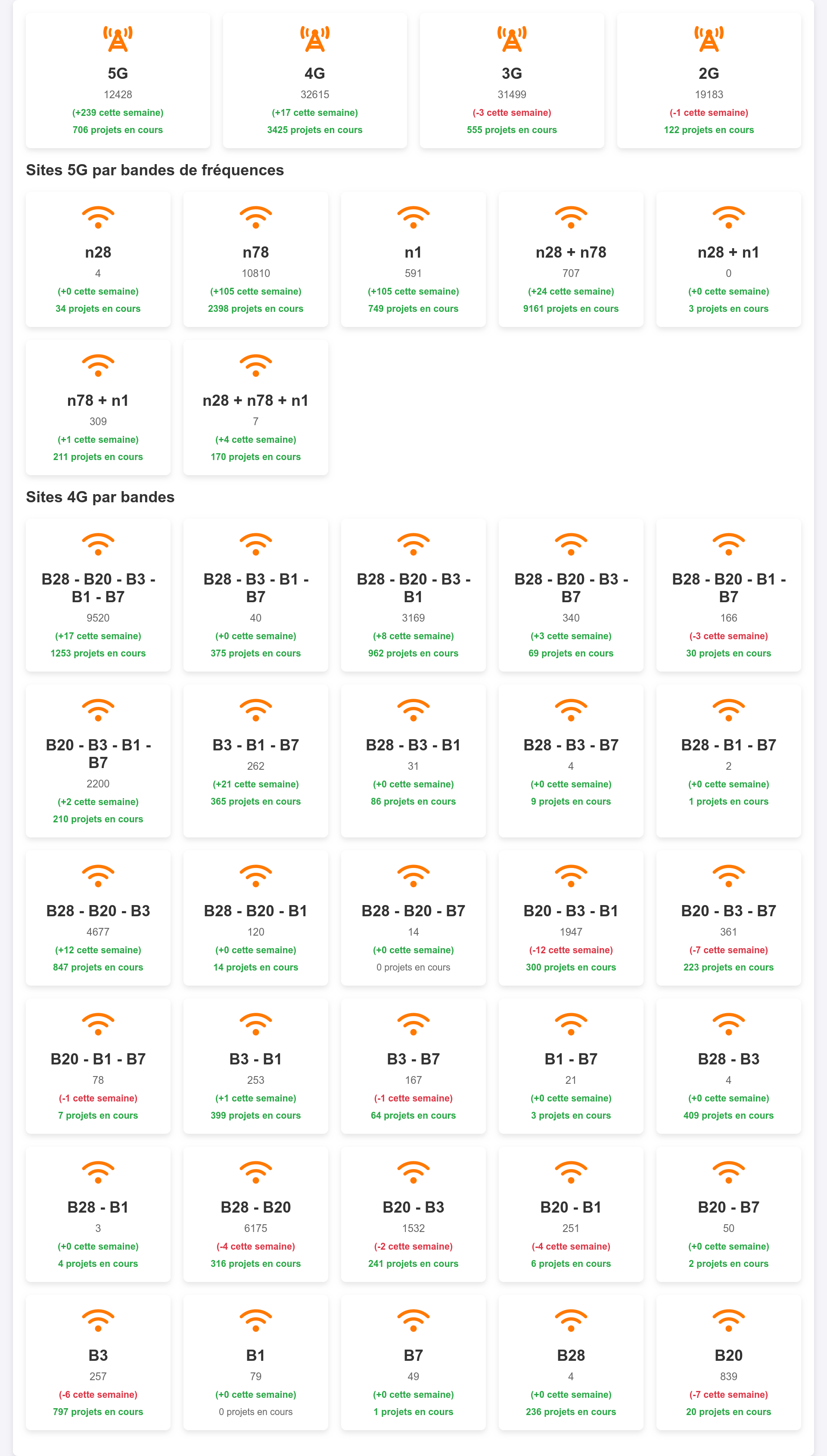Open the B20 - B3 card title
The image size is (827, 1456).
pos(413,1207)
